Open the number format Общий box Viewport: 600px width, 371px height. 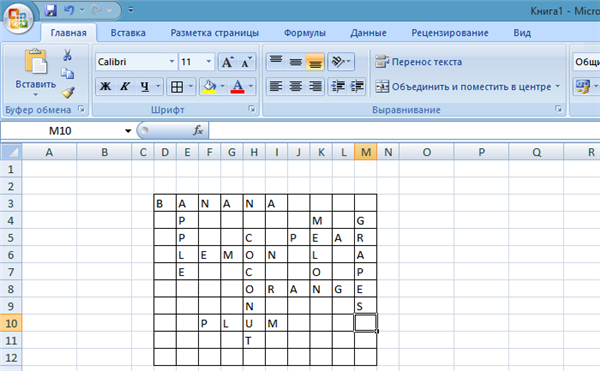(586, 62)
